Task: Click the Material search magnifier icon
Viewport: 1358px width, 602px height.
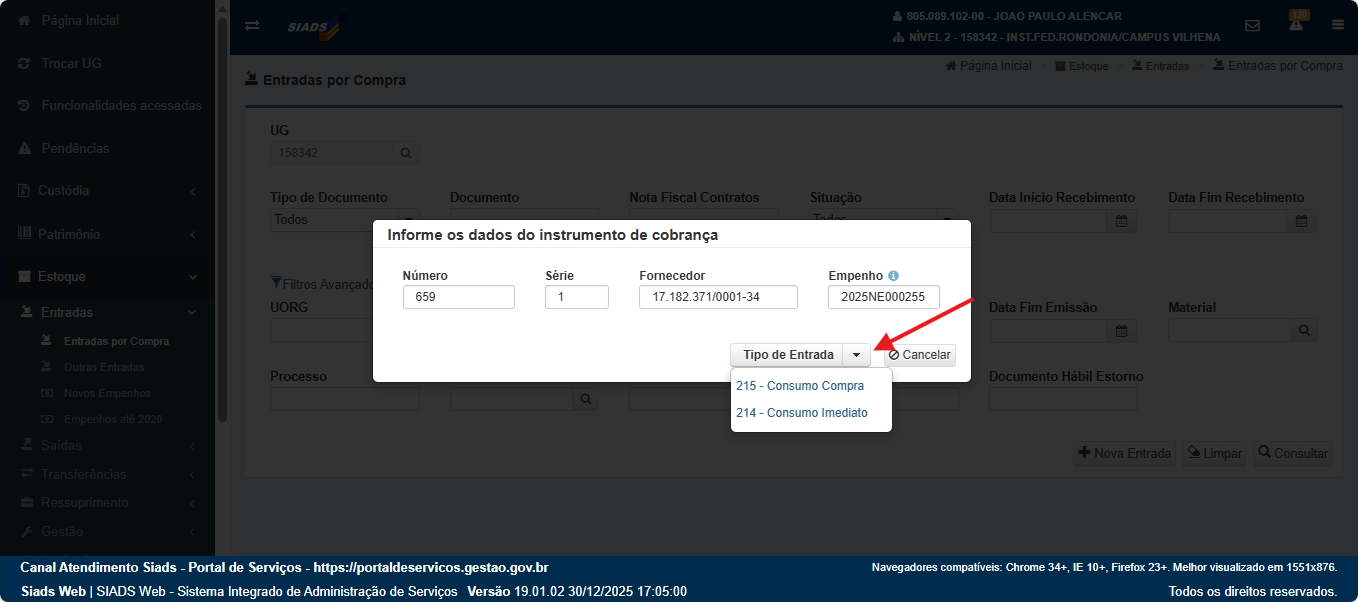Action: [x=1304, y=330]
